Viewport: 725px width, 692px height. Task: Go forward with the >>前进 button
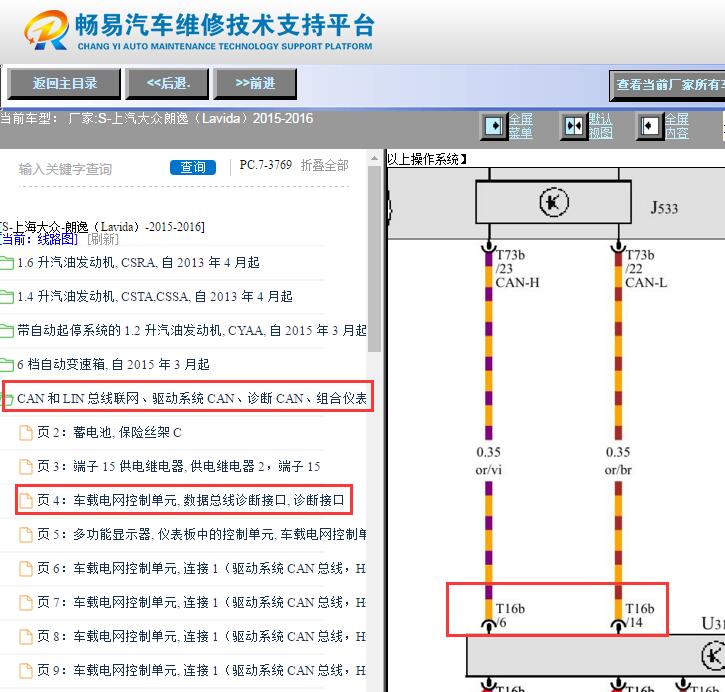(x=255, y=84)
